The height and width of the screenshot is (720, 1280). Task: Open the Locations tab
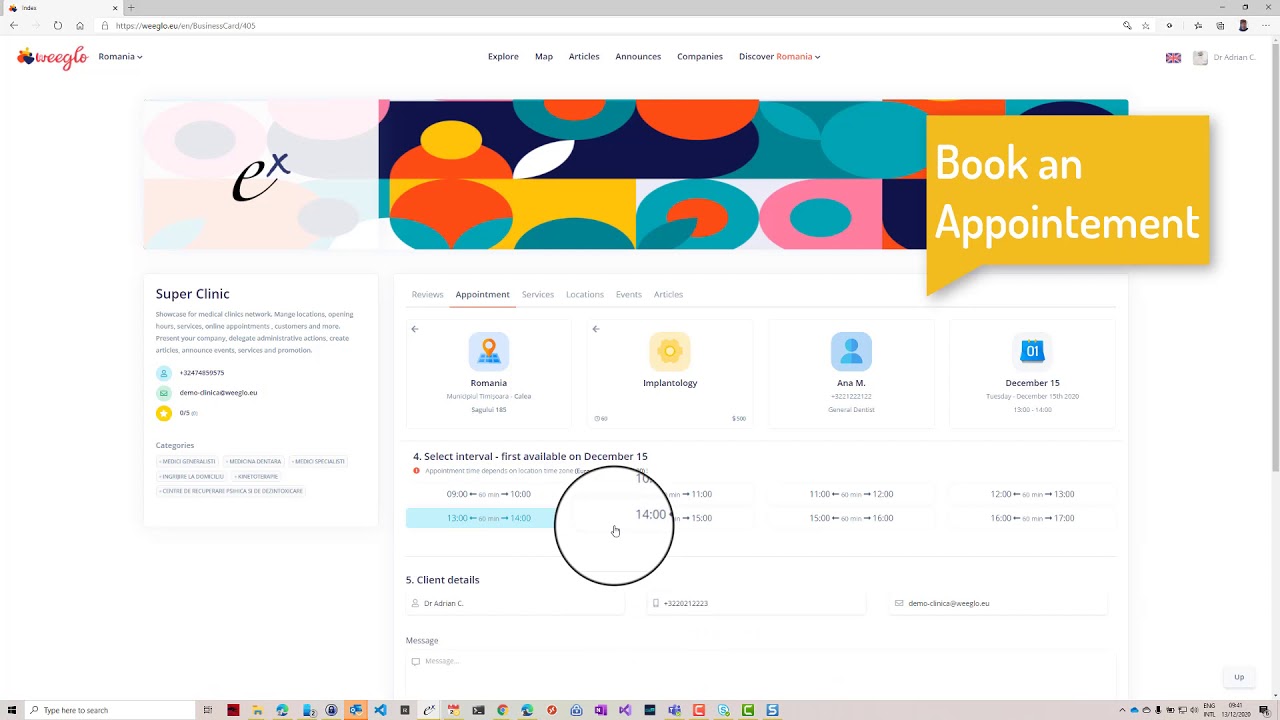coord(585,294)
